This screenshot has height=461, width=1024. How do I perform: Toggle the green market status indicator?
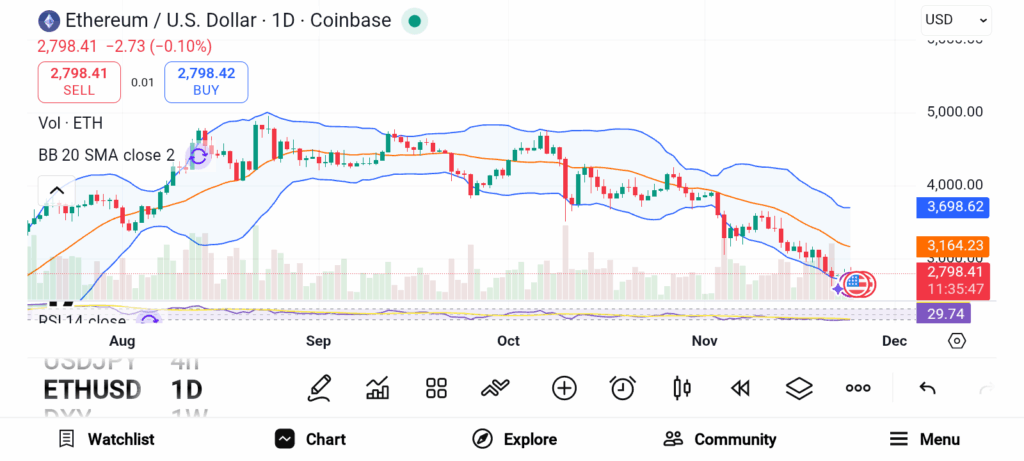point(414,20)
